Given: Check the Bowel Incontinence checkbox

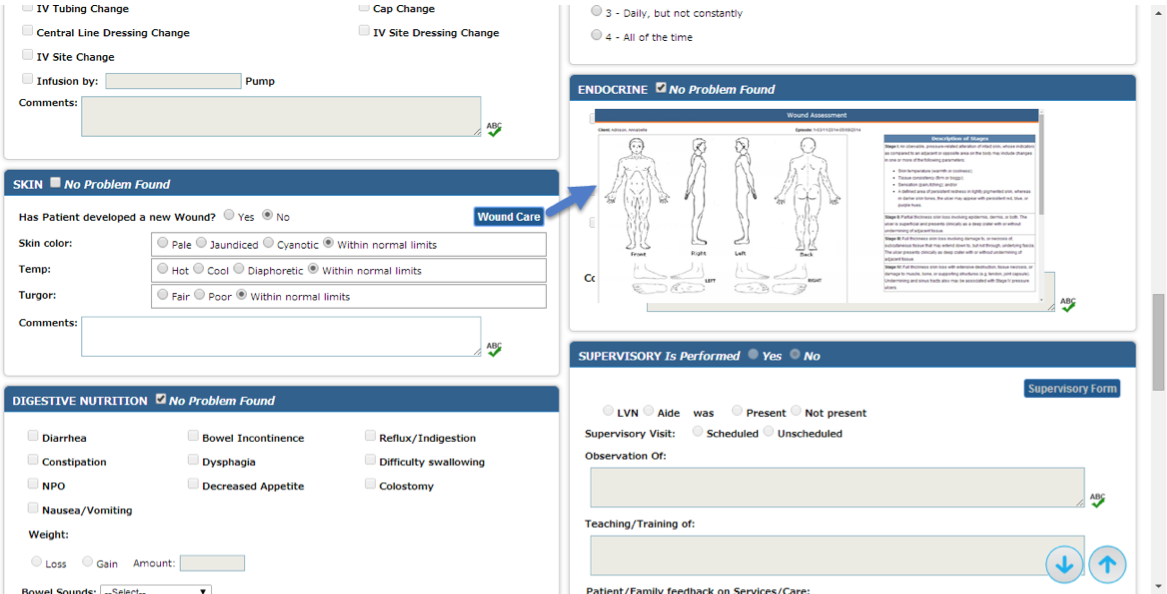Looking at the screenshot, I should (x=193, y=436).
